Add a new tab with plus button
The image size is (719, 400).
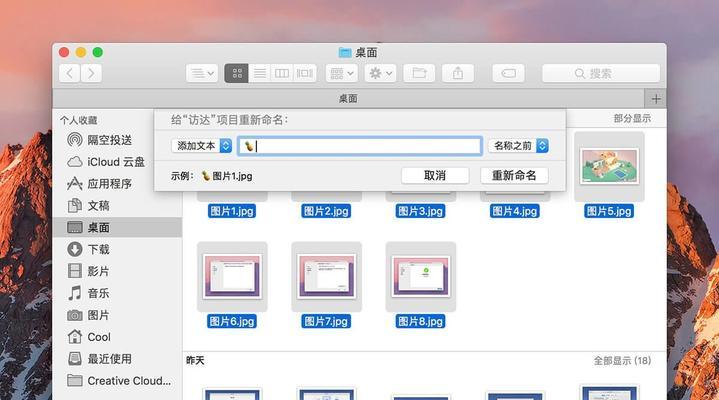click(x=656, y=99)
